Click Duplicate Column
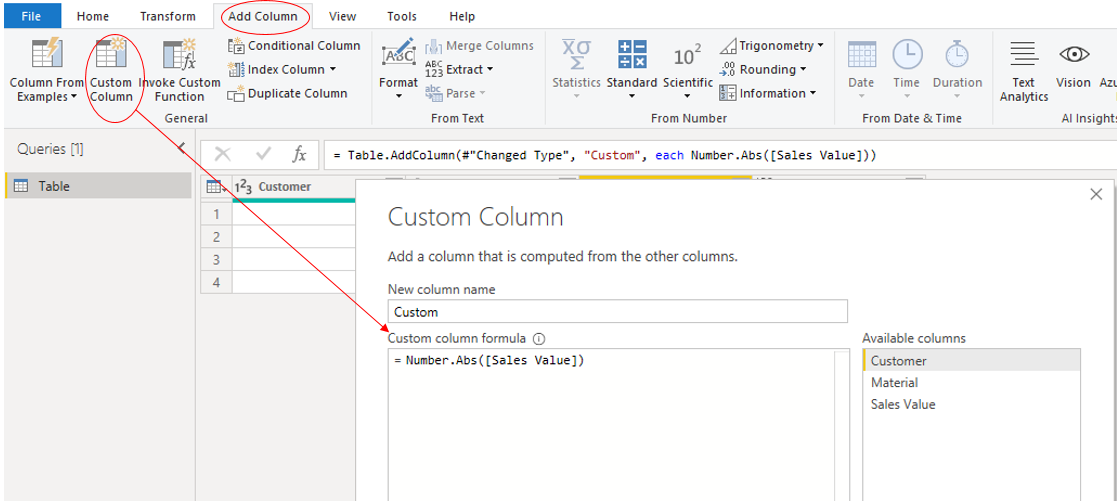This screenshot has height=503, width=1117. 288,93
